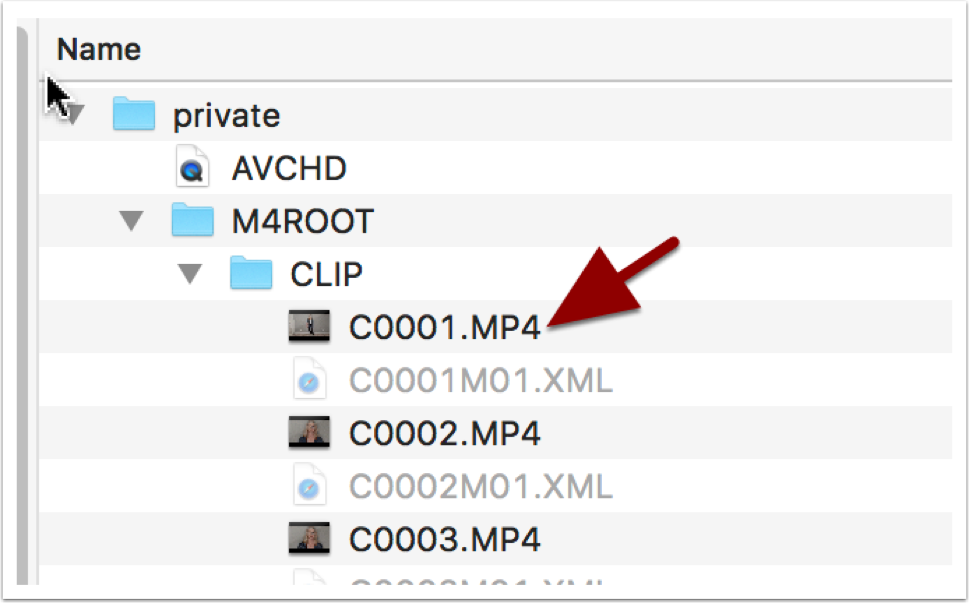This screenshot has height=603, width=969.
Task: Collapse the M4ROOT folder triangle
Action: click(131, 221)
